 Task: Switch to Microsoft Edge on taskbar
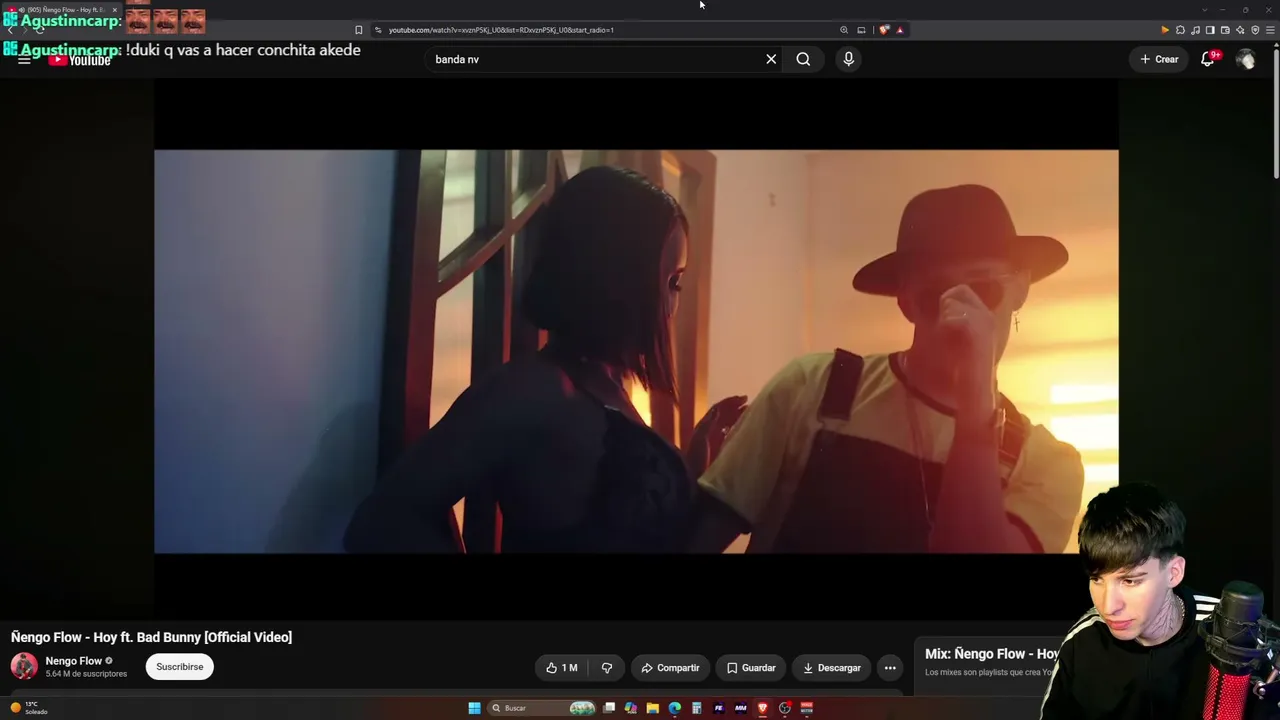click(x=675, y=708)
